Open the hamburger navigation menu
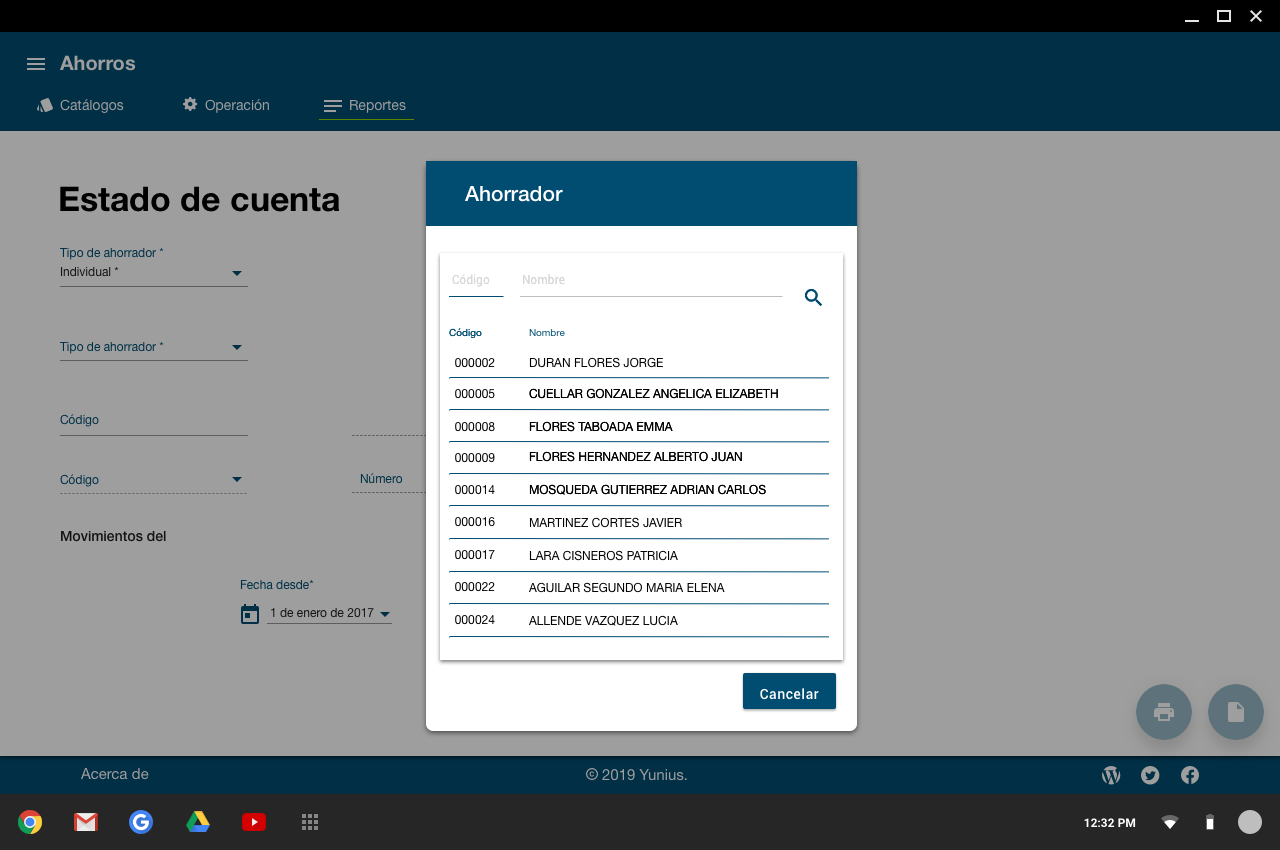The height and width of the screenshot is (850, 1280). click(x=36, y=64)
